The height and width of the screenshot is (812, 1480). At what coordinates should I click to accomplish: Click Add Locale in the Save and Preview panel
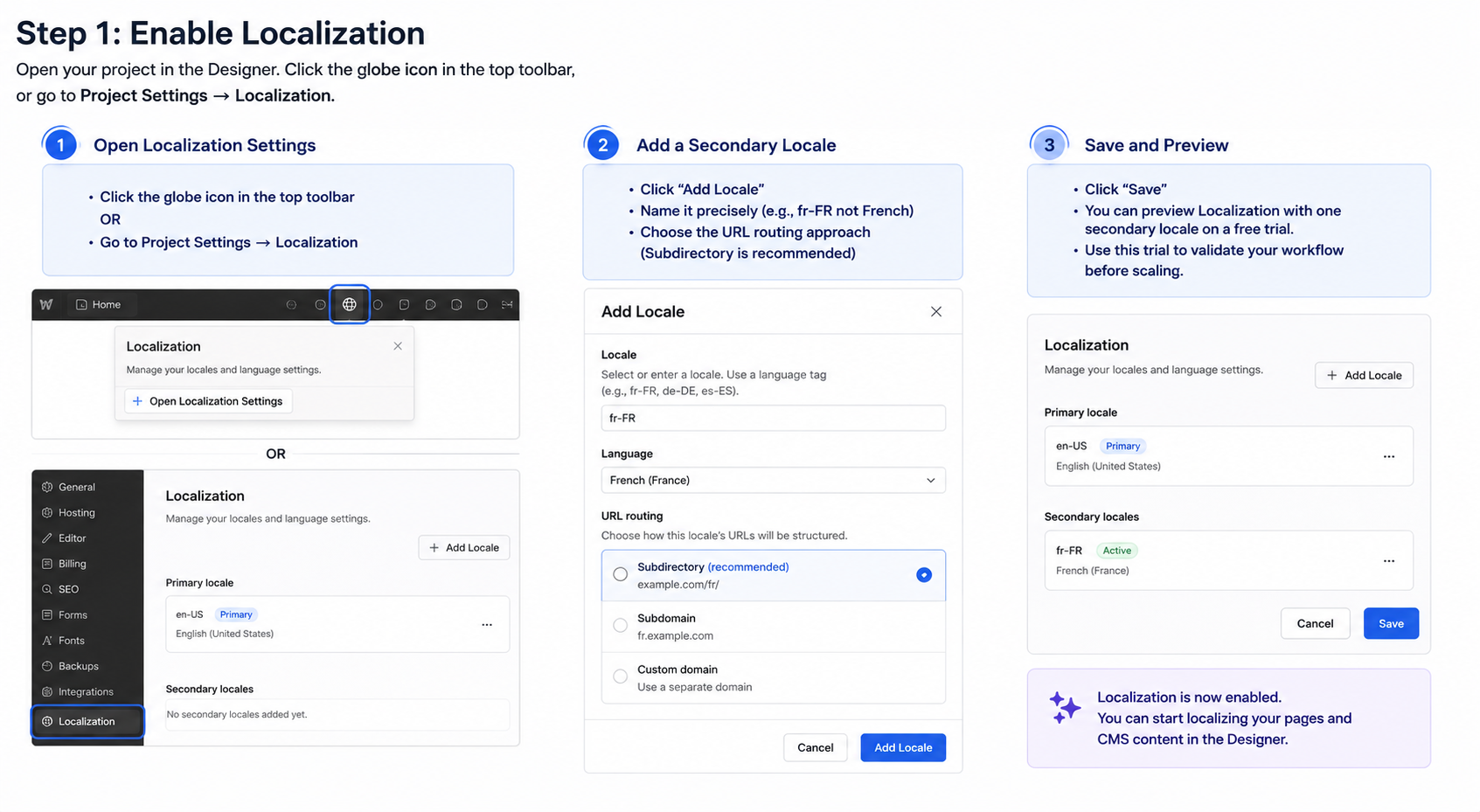(x=1364, y=375)
